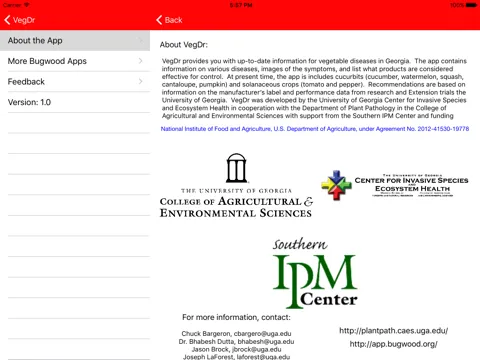Click 'For more information, contact:' text
Image resolution: width=480 pixels, height=360 pixels.
pos(236,317)
